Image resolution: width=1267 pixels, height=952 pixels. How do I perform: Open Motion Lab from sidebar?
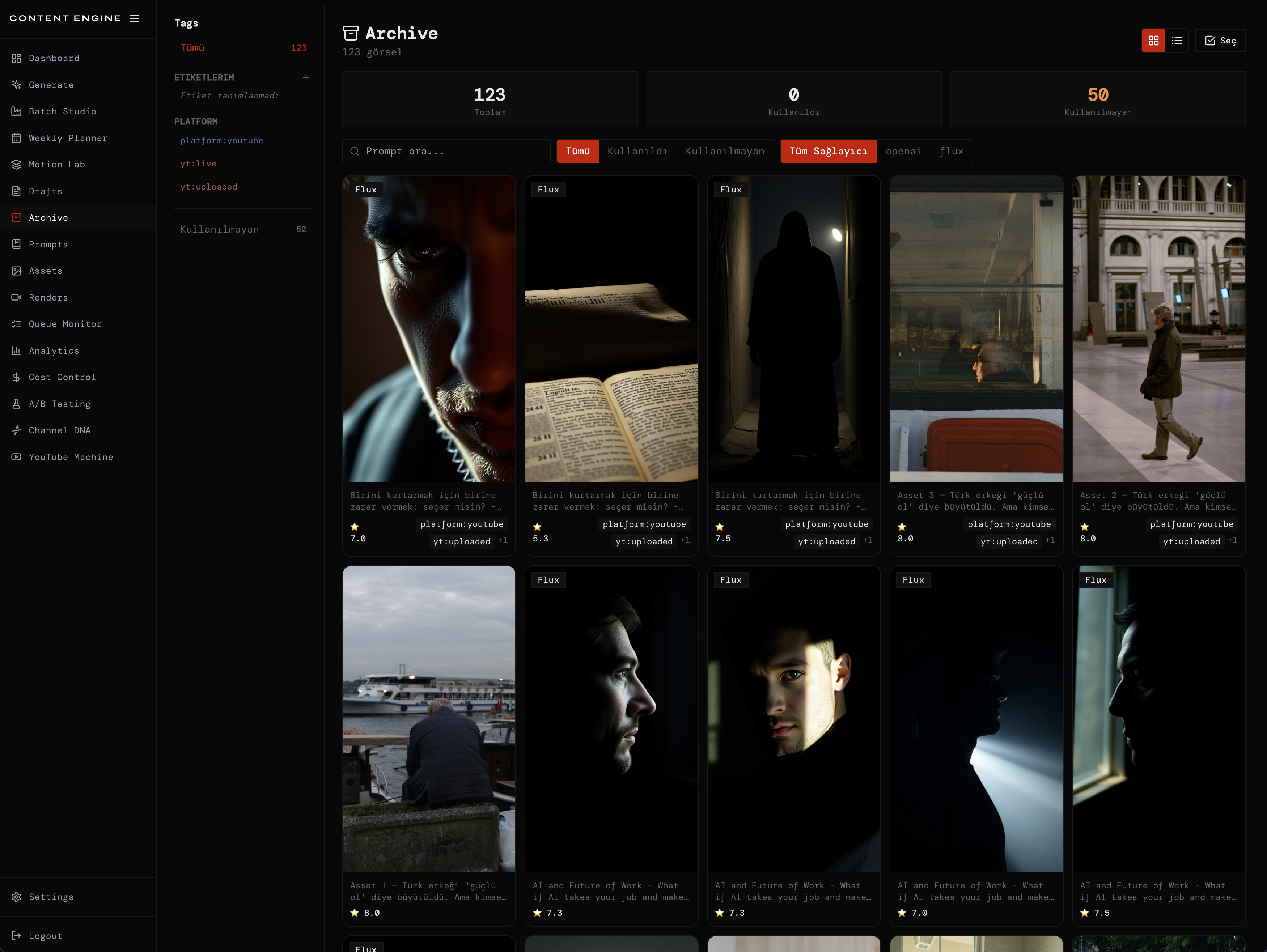[x=57, y=165]
